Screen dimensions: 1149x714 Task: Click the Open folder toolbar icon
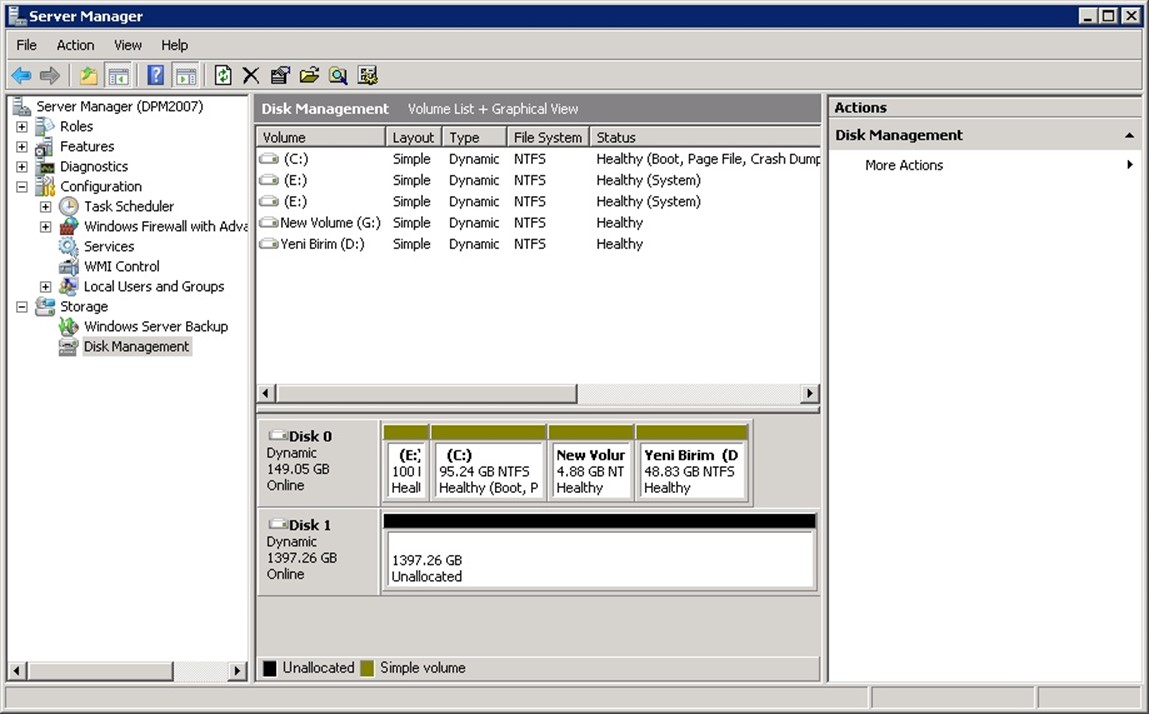[x=309, y=75]
